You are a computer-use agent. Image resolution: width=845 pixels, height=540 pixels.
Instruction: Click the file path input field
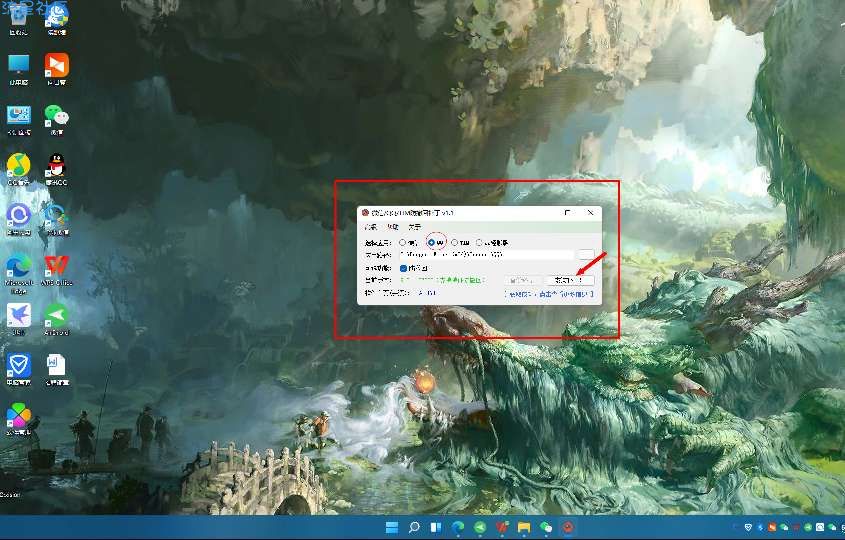tap(487, 254)
